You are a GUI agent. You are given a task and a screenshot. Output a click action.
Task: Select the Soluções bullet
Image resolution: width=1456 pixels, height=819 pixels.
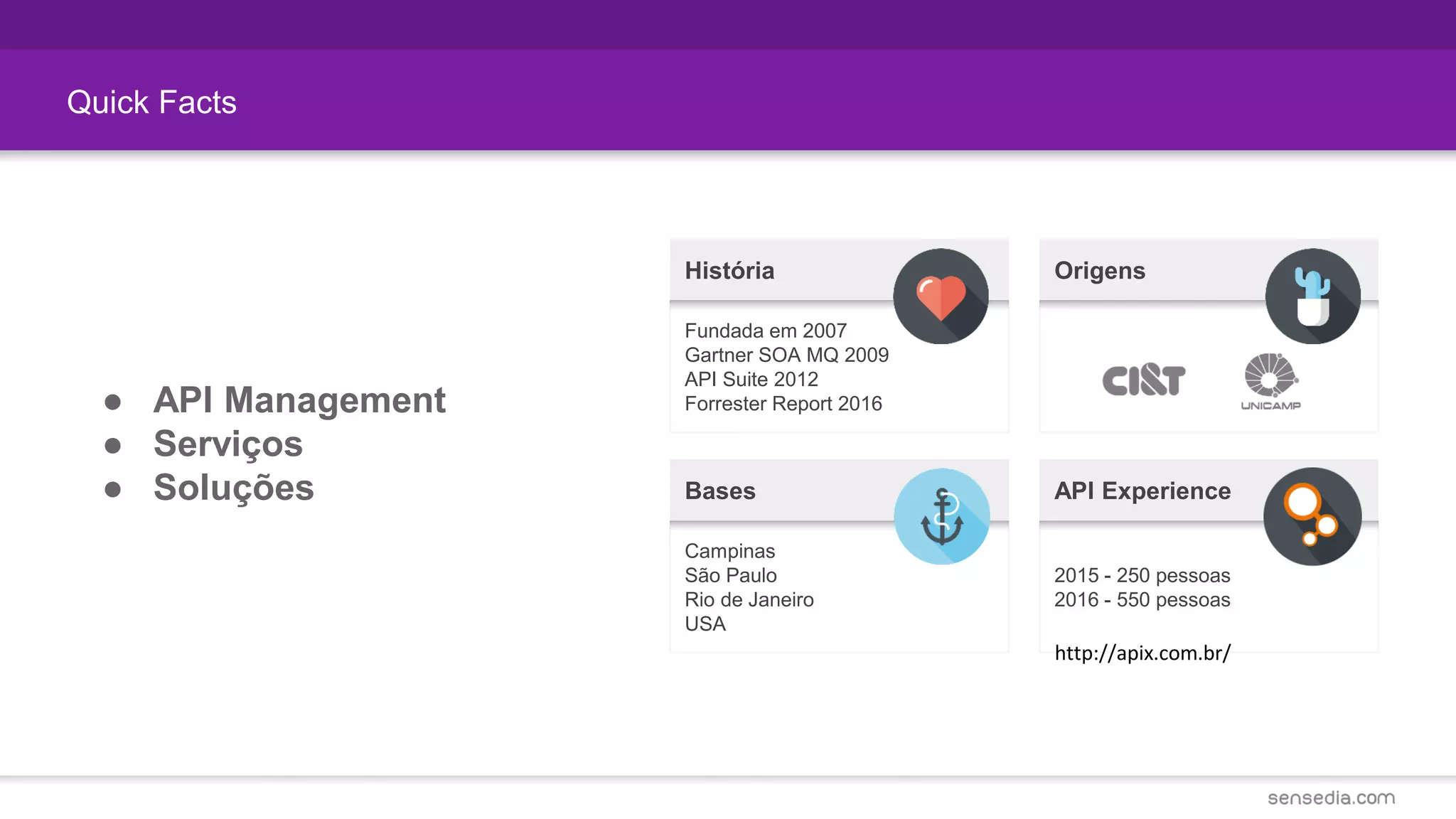point(234,488)
